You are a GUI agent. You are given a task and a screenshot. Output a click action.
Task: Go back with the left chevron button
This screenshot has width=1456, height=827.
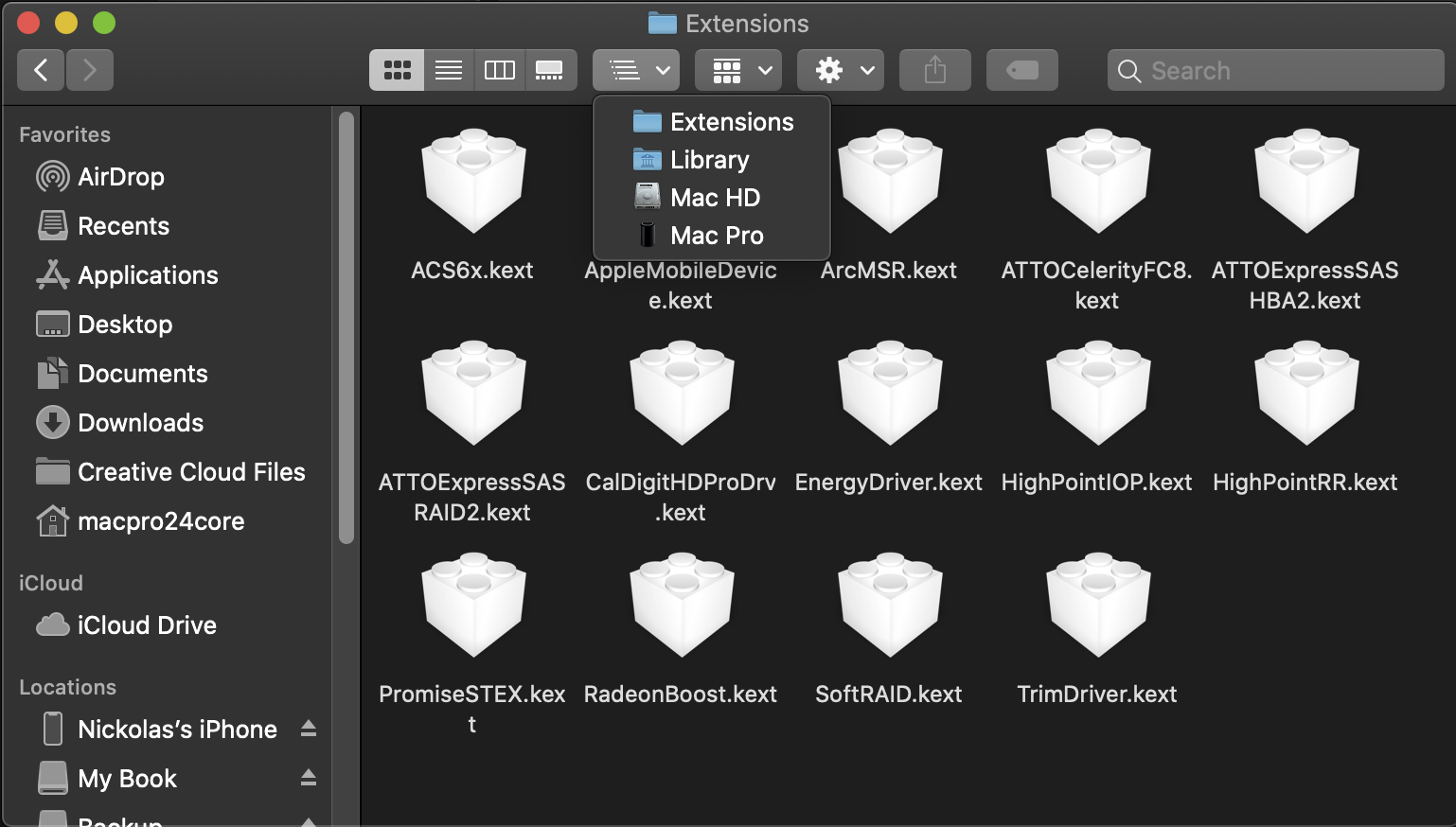click(x=41, y=70)
